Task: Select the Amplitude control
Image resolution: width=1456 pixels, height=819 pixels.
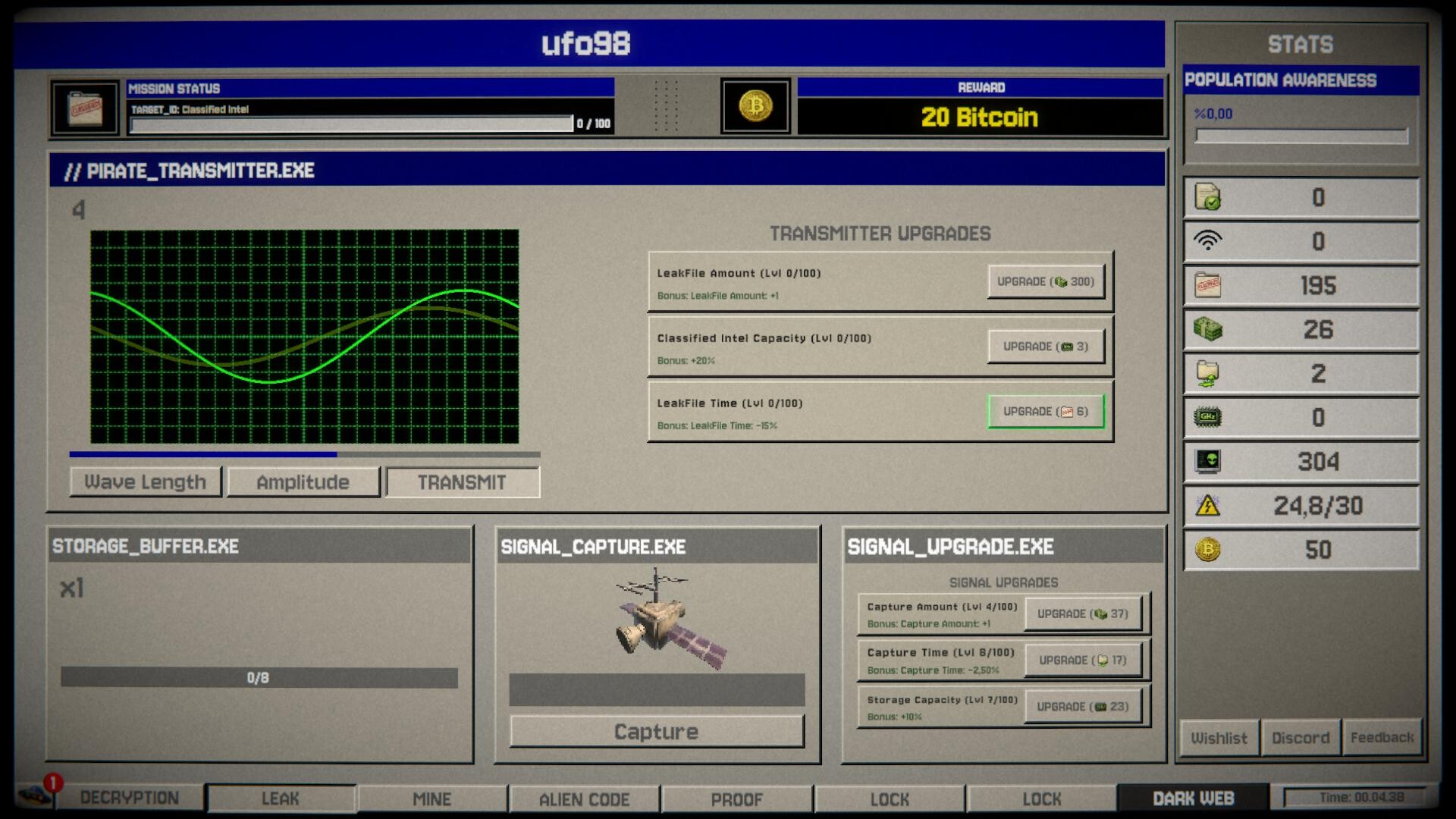Action: (303, 482)
